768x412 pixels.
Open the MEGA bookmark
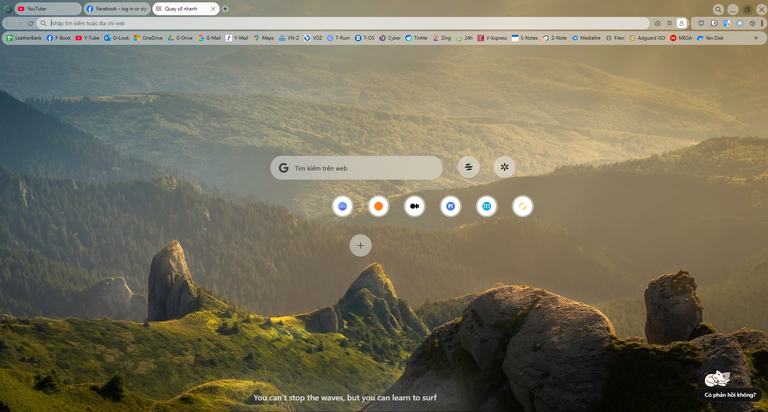(x=681, y=38)
